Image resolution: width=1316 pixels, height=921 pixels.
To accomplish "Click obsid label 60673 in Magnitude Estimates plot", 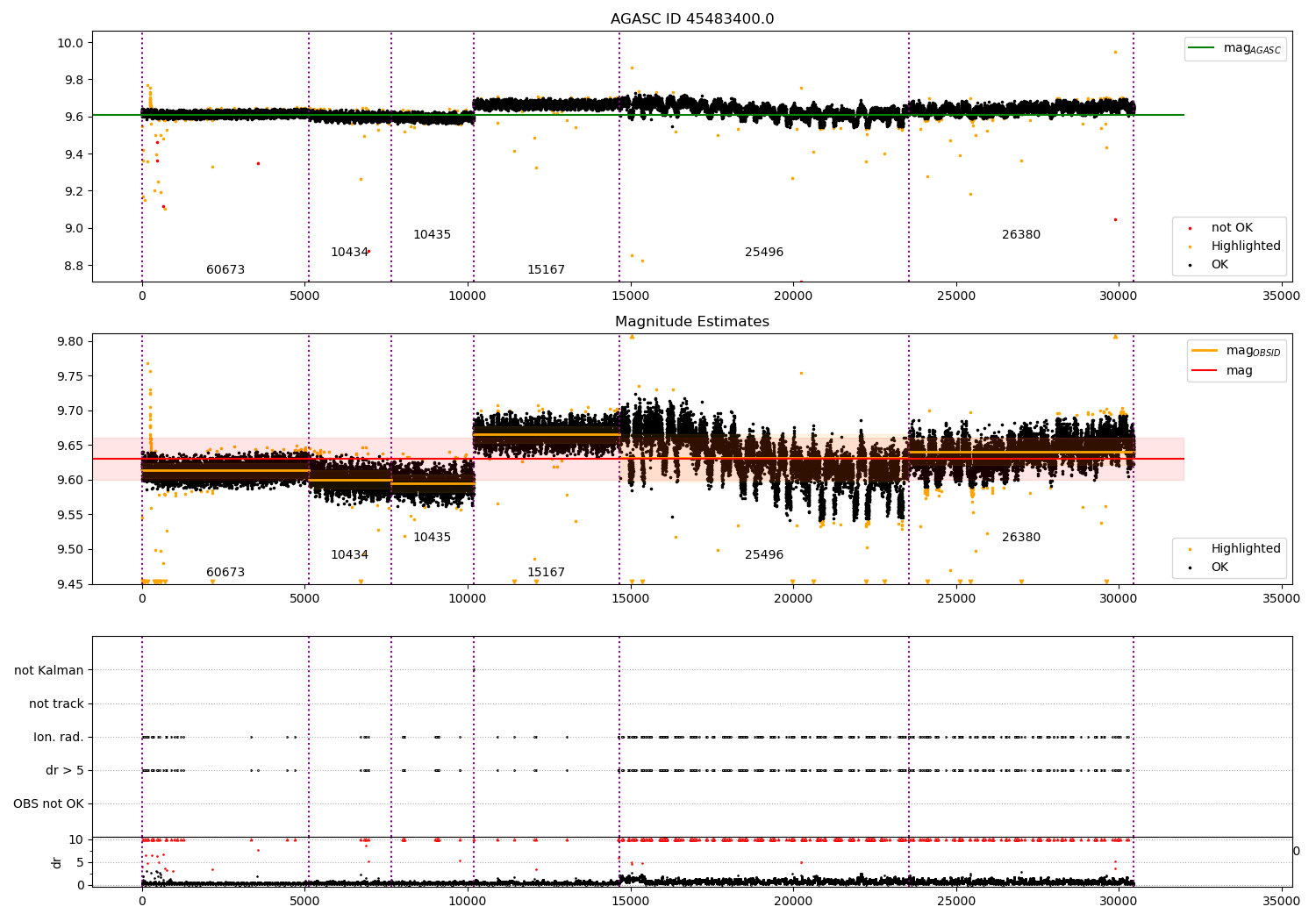I will 225,573.
